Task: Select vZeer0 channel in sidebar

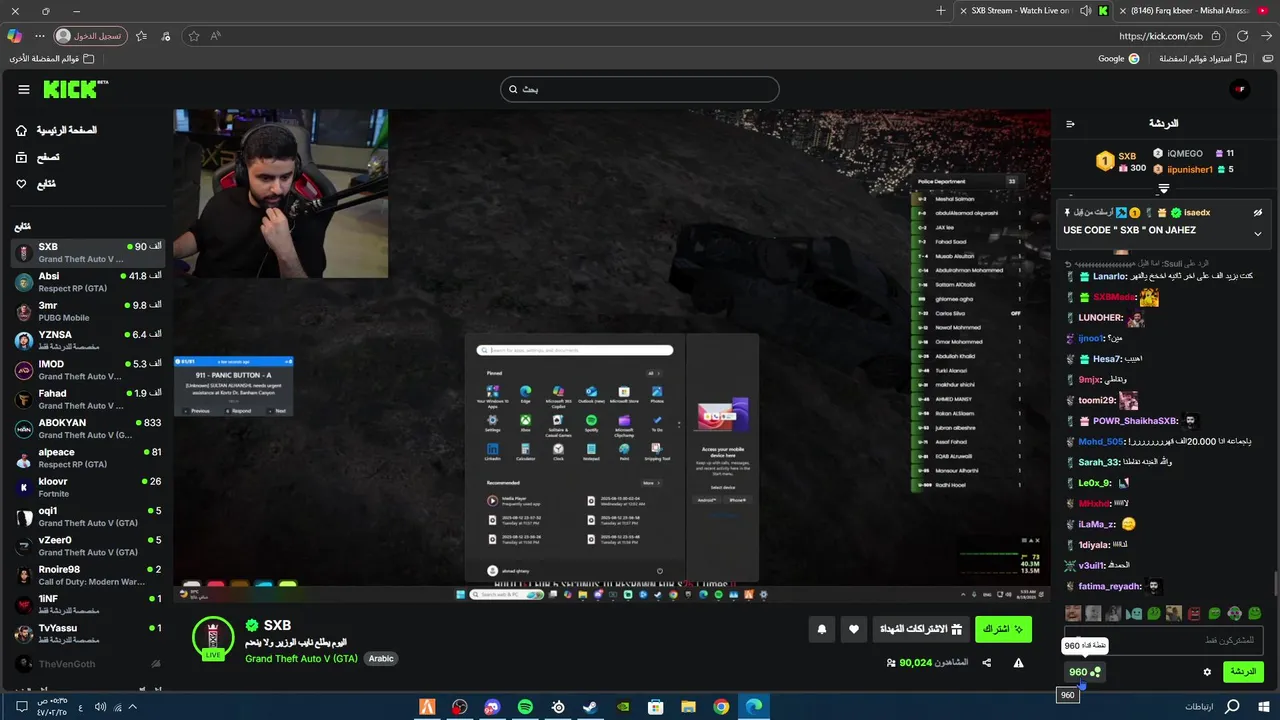Action: tap(88, 546)
